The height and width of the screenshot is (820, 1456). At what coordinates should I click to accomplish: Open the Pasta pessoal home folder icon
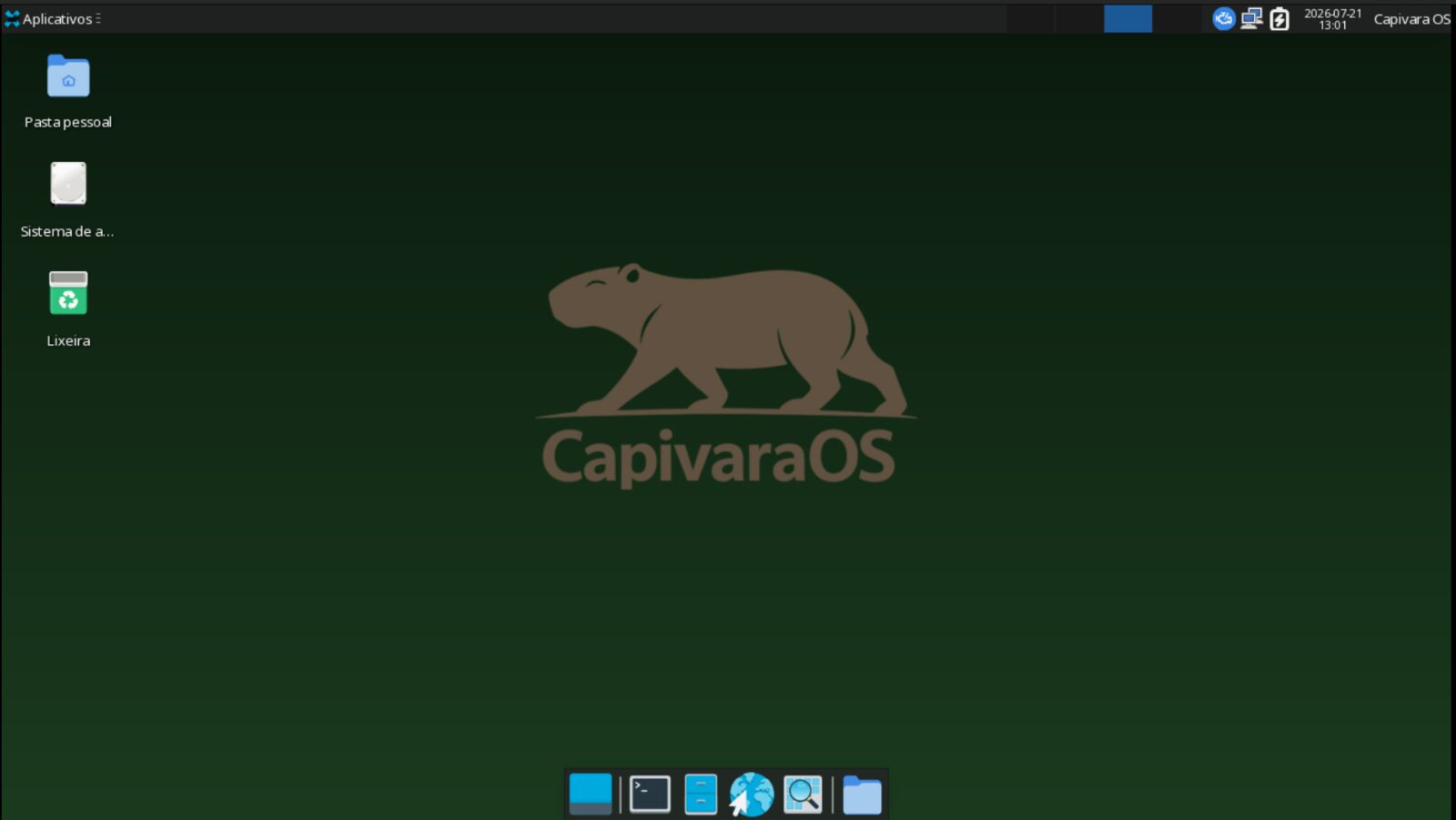[68, 76]
